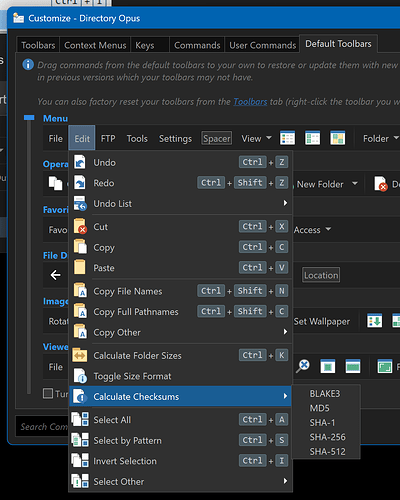Click the Delete icon beside New Folder

click(x=381, y=184)
